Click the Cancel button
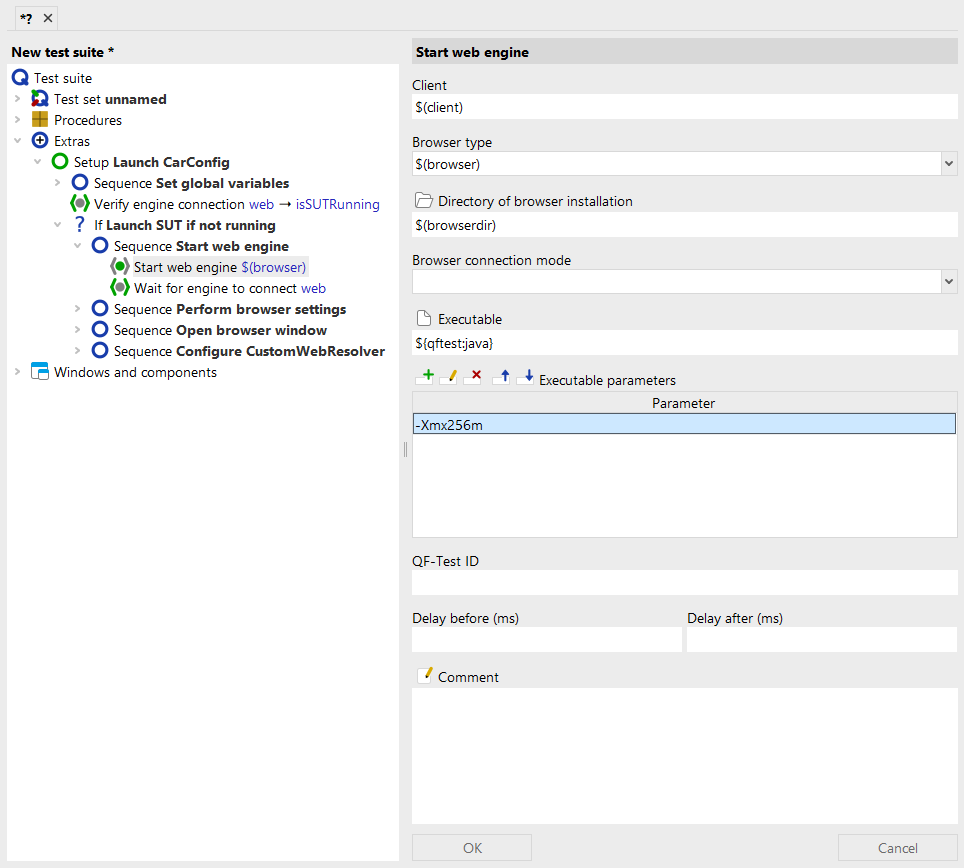 (897, 848)
